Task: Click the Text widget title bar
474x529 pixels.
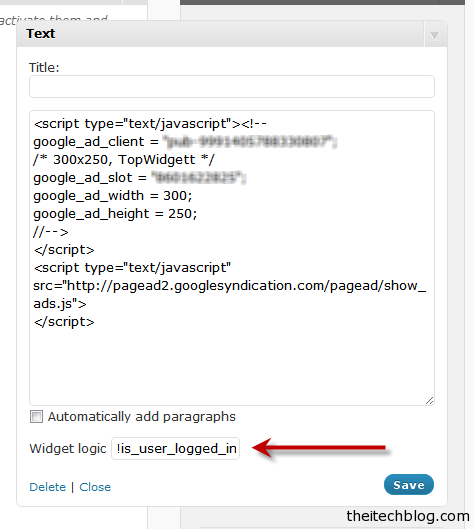Action: click(232, 34)
